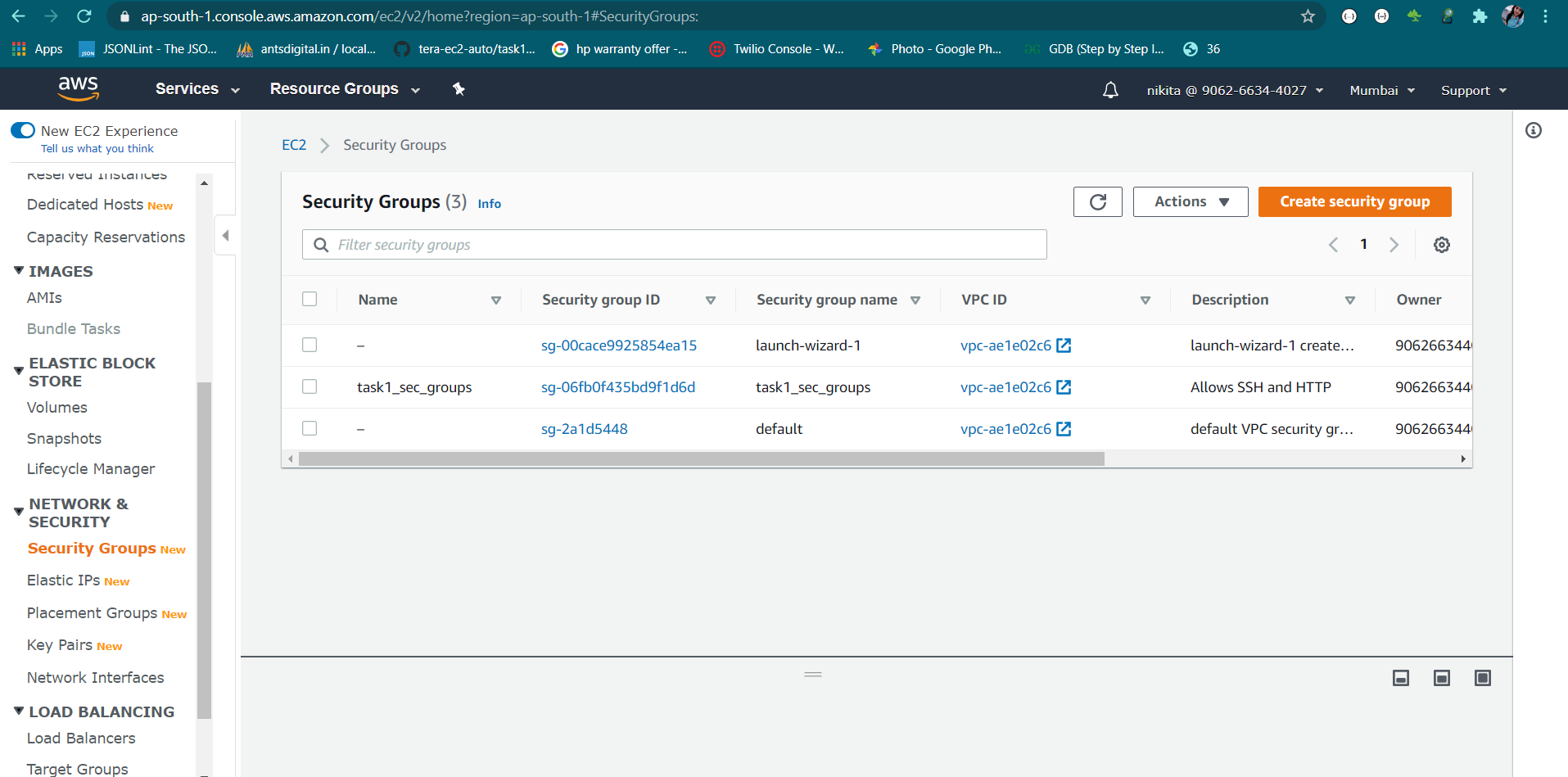Open AWS notifications bell
Screen dimensions: 1568x777
point(1110,90)
